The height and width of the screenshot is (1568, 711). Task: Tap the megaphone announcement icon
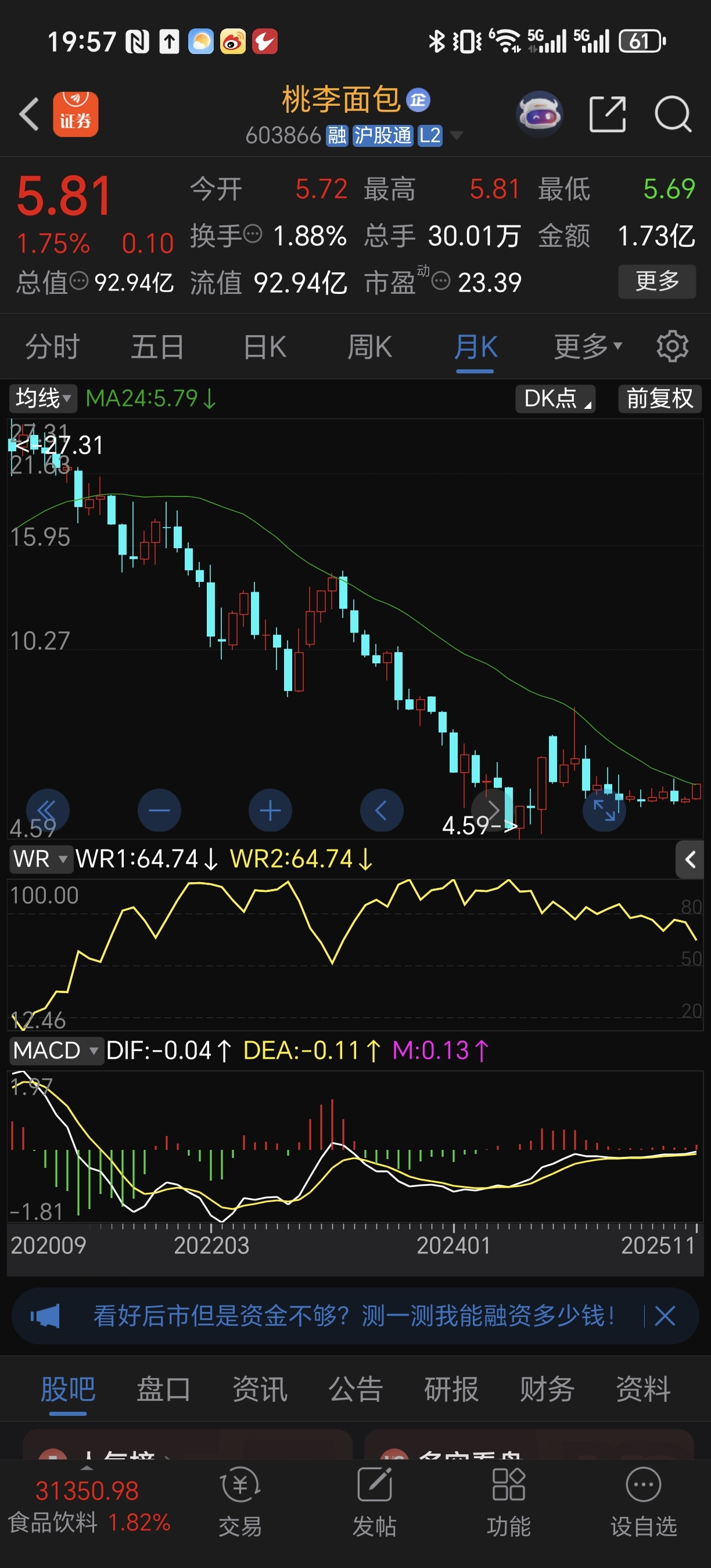(x=45, y=1315)
